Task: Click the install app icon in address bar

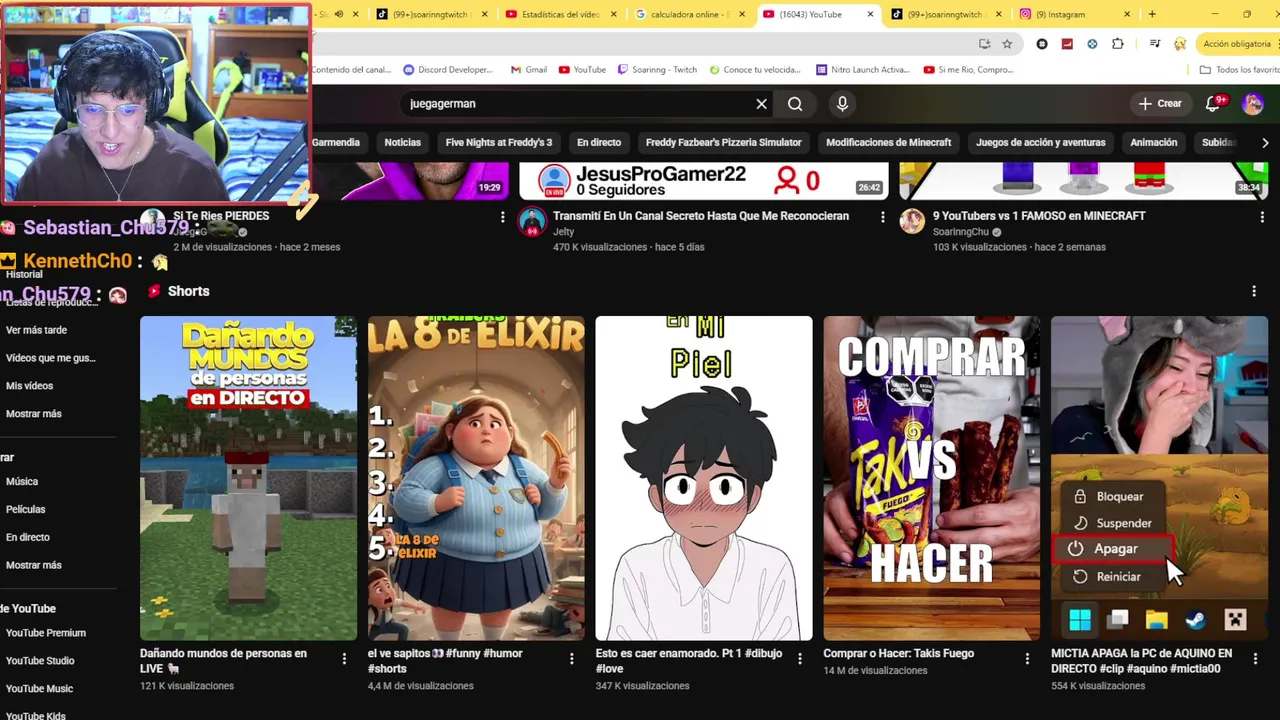Action: [985, 44]
